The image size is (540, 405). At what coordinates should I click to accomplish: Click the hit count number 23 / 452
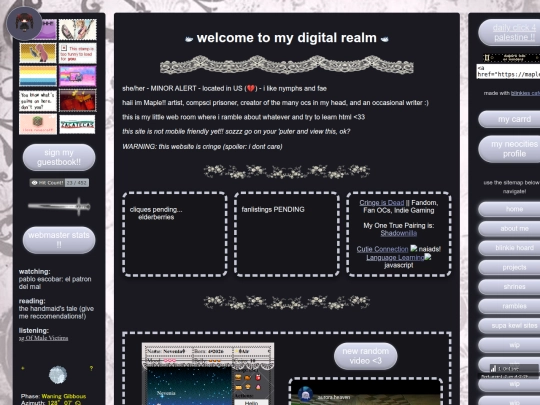tap(77, 183)
